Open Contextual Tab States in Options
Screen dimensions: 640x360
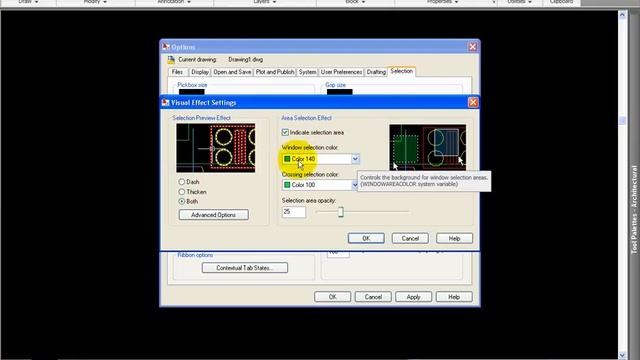pyautogui.click(x=245, y=268)
